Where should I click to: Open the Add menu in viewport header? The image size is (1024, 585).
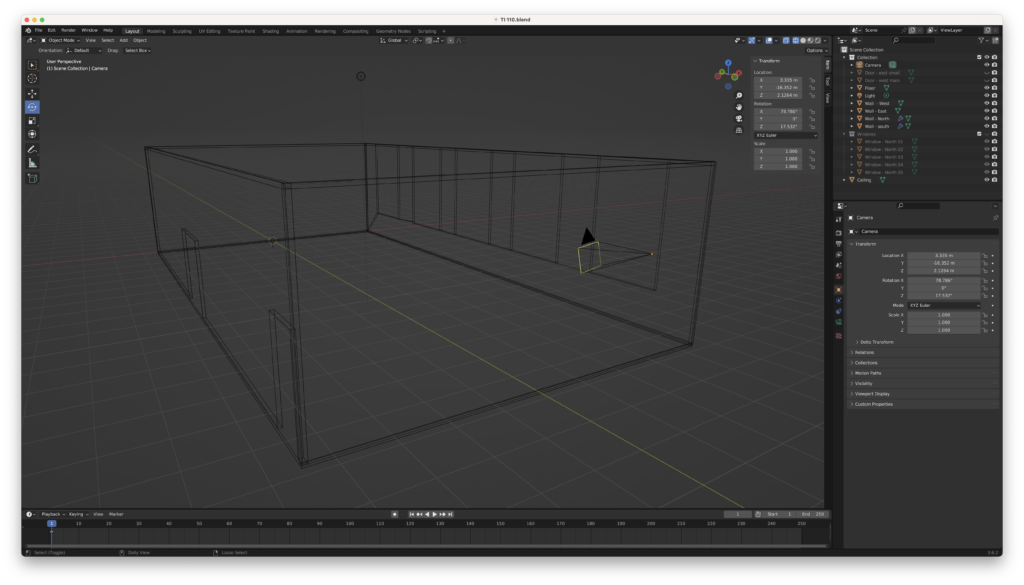click(x=123, y=40)
